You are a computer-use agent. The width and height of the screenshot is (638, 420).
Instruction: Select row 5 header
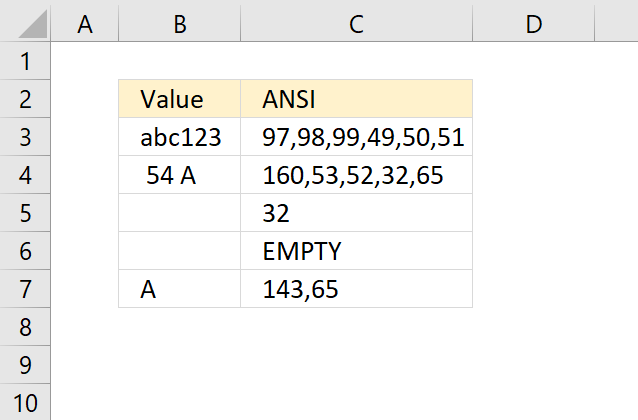pos(25,213)
